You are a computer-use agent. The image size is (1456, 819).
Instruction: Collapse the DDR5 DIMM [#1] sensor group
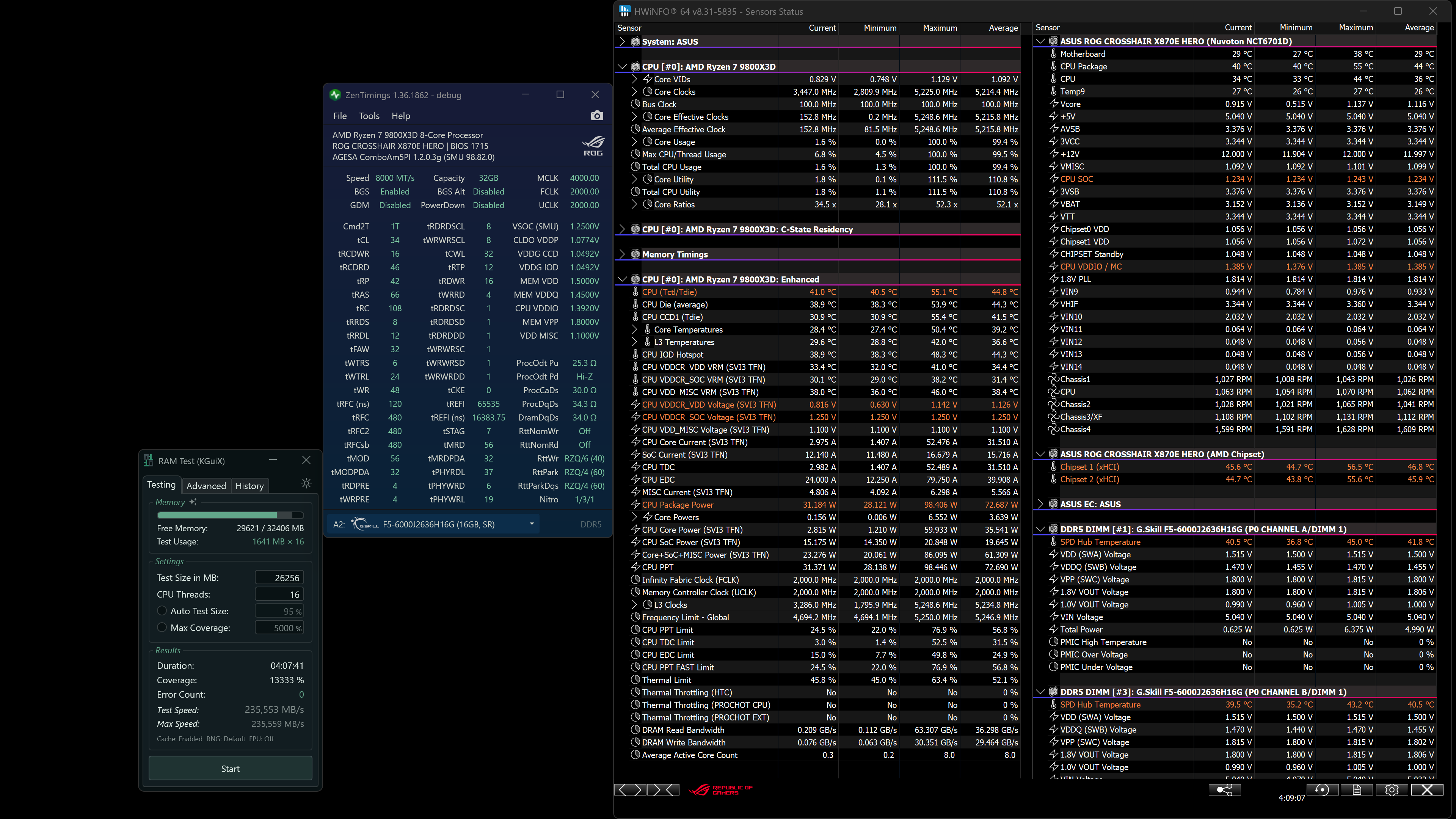pyautogui.click(x=1040, y=530)
